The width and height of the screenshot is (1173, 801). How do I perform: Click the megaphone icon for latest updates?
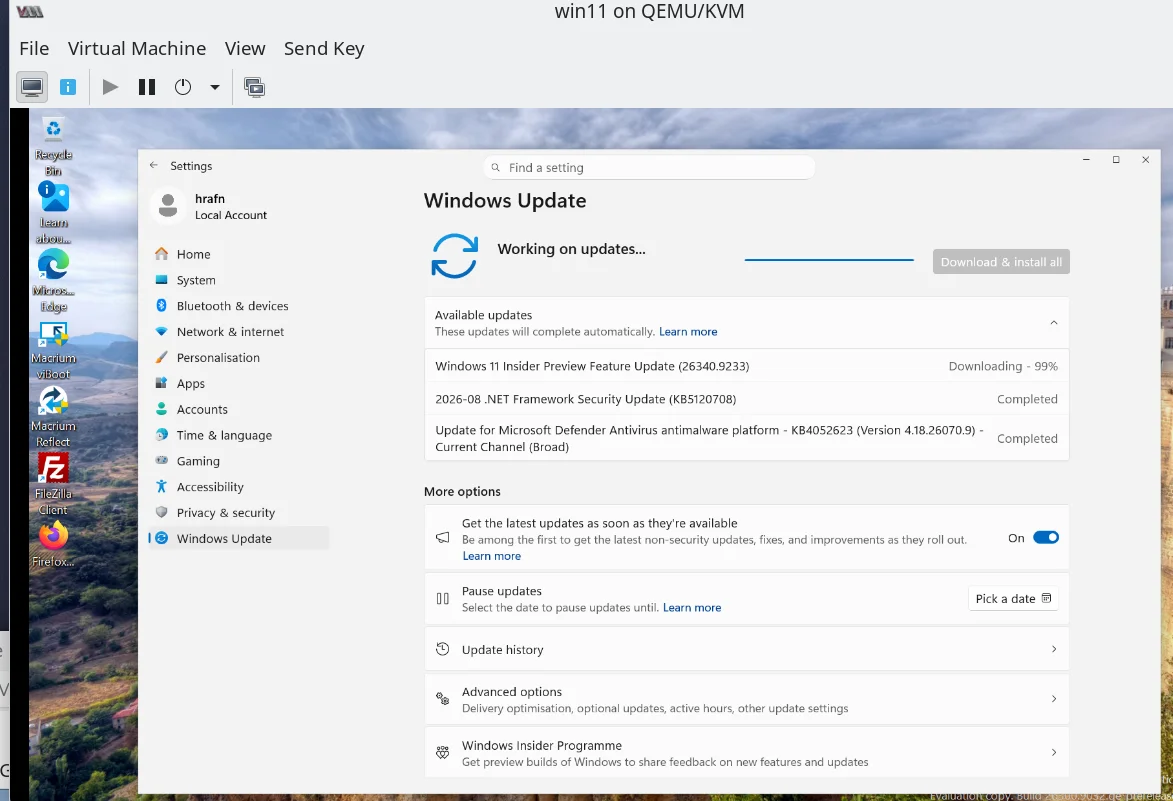click(443, 538)
